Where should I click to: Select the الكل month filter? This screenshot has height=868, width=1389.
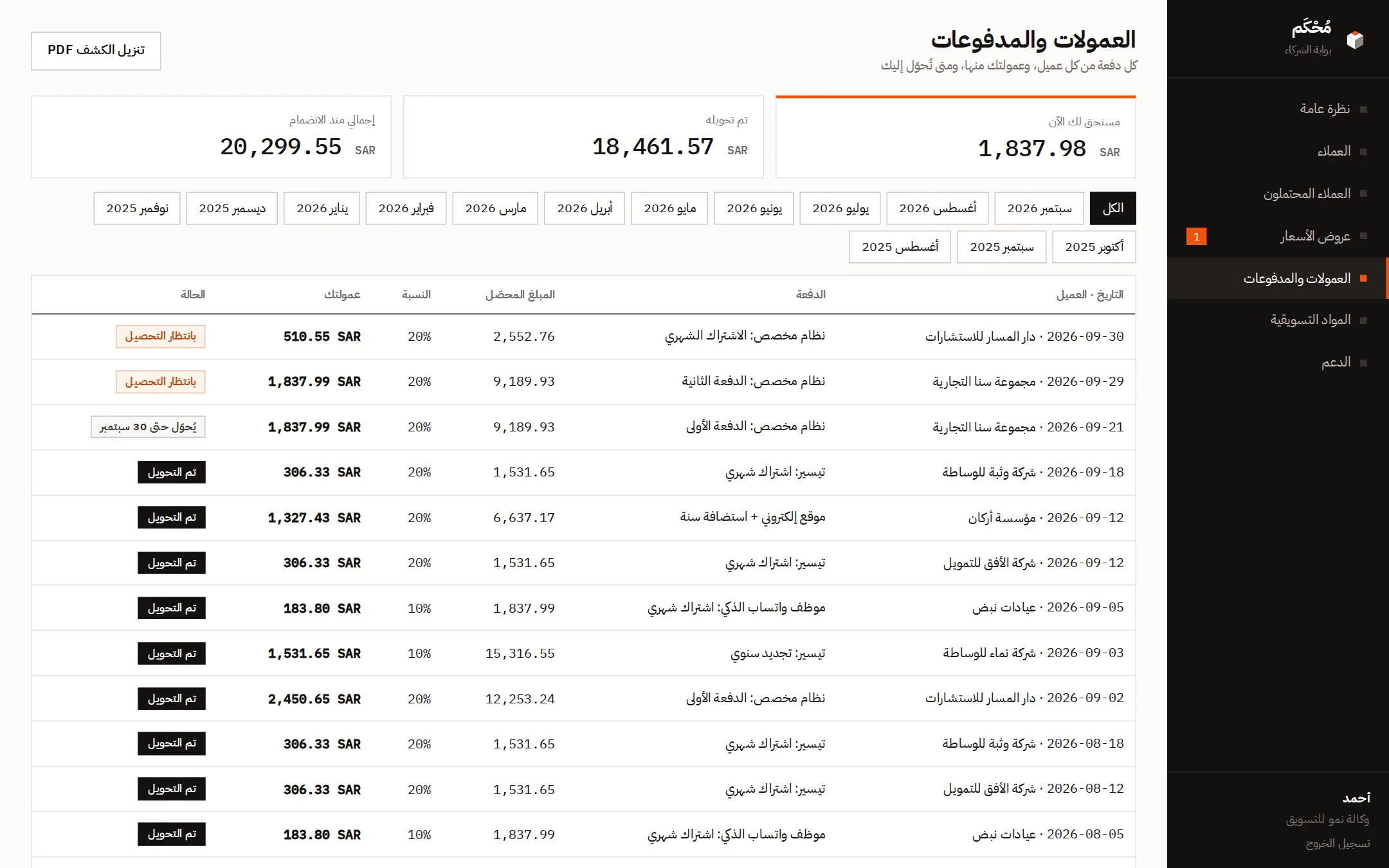pyautogui.click(x=1112, y=208)
